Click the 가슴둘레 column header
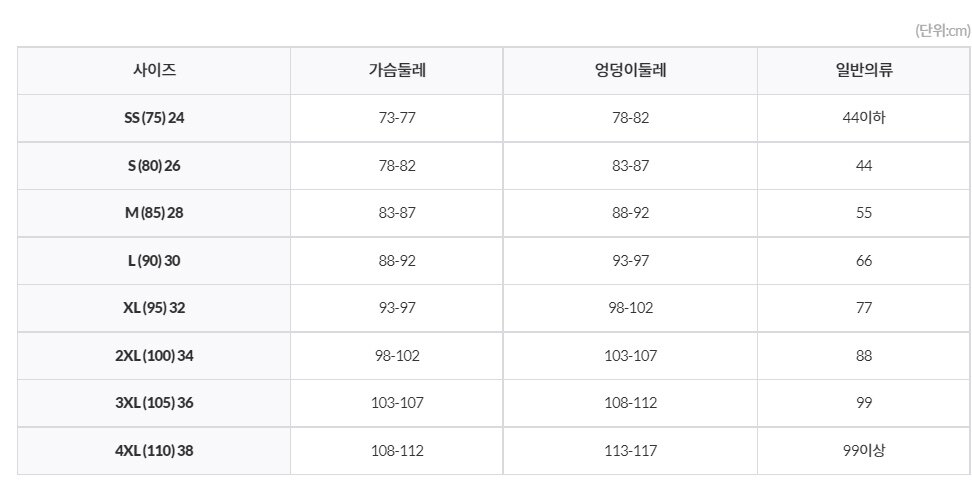The width and height of the screenshot is (972, 481). pos(397,71)
